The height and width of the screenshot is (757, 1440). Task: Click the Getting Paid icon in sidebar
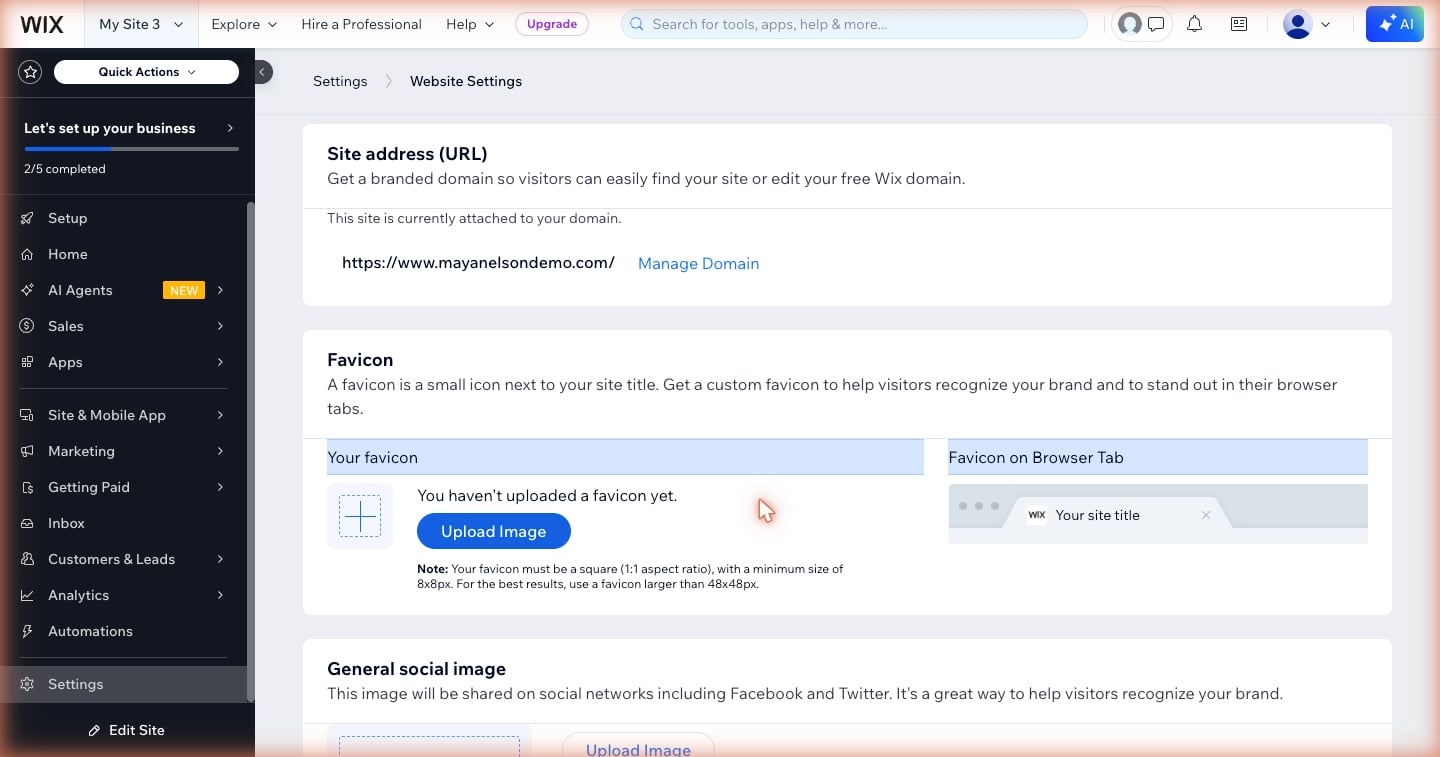pyautogui.click(x=28, y=487)
